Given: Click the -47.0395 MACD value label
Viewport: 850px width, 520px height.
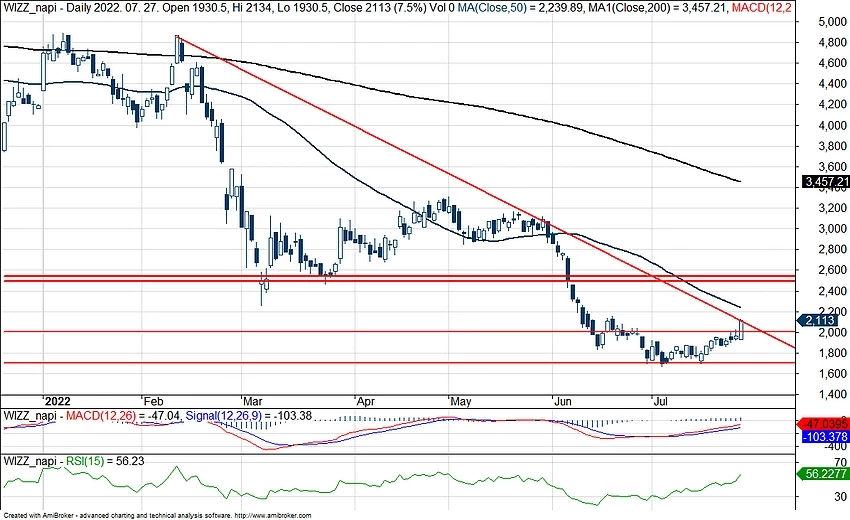Looking at the screenshot, I should (823, 424).
